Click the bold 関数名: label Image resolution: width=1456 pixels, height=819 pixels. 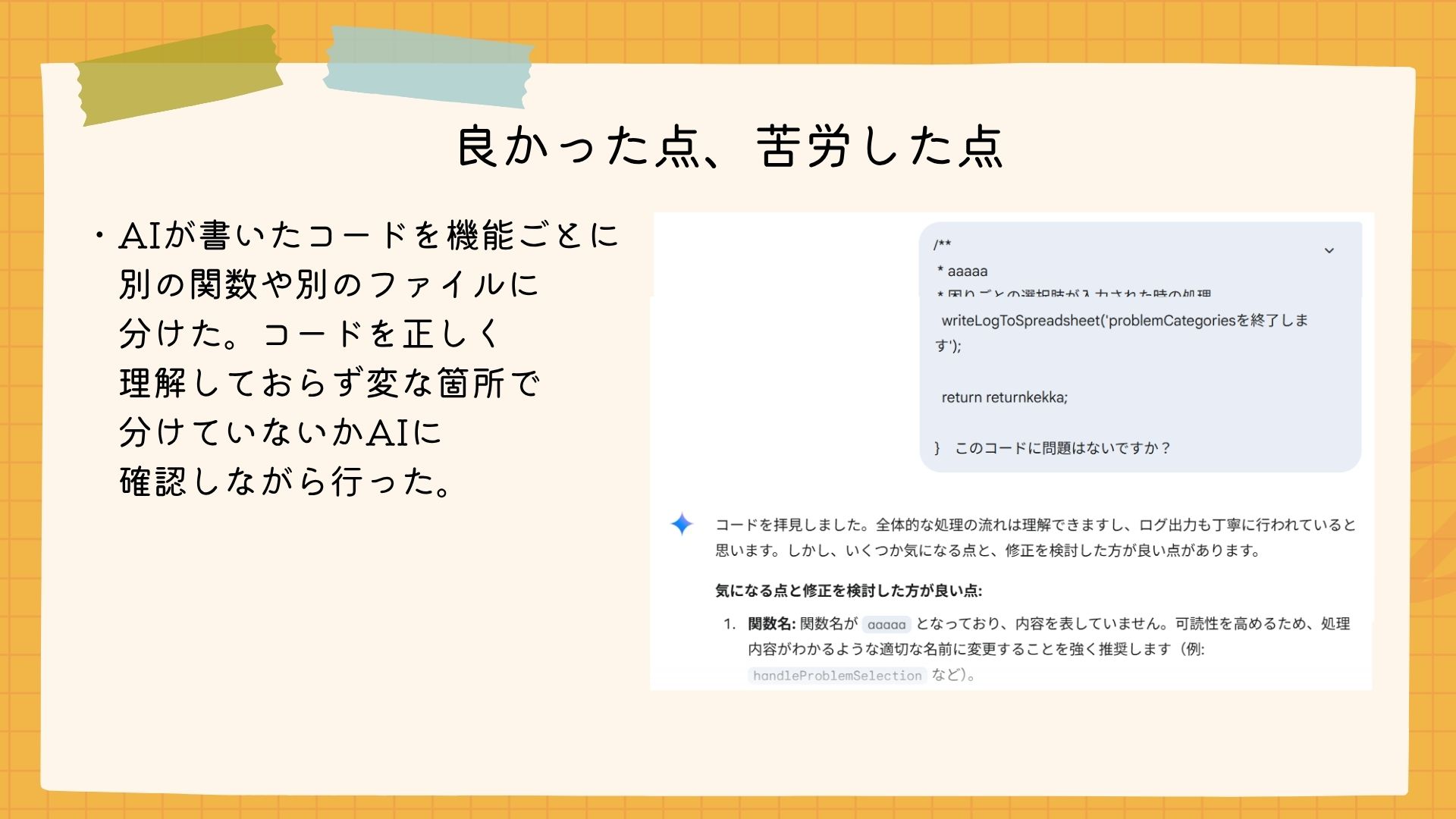[x=771, y=624]
